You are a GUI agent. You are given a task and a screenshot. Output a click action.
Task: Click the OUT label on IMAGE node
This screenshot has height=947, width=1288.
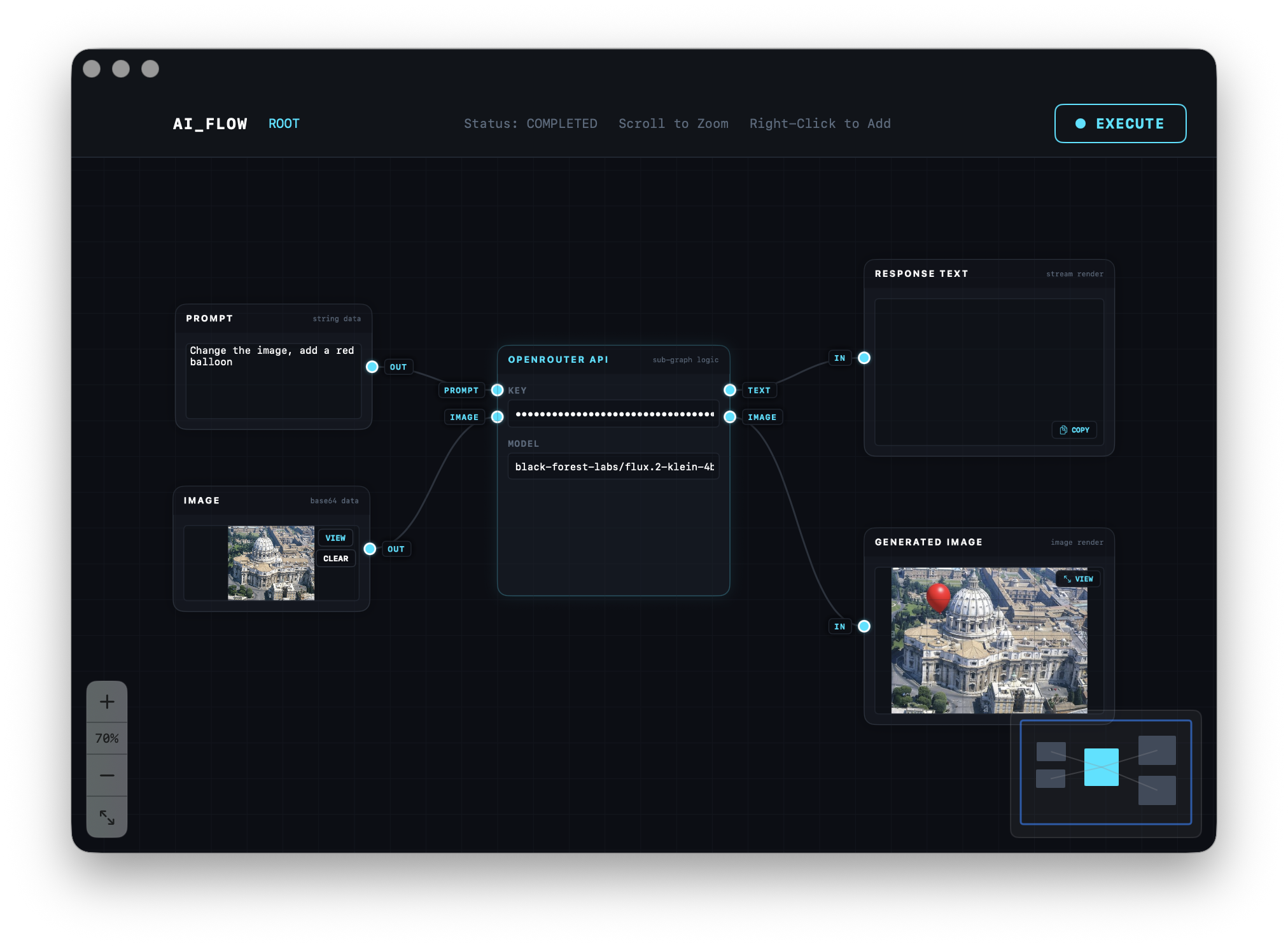click(x=396, y=549)
